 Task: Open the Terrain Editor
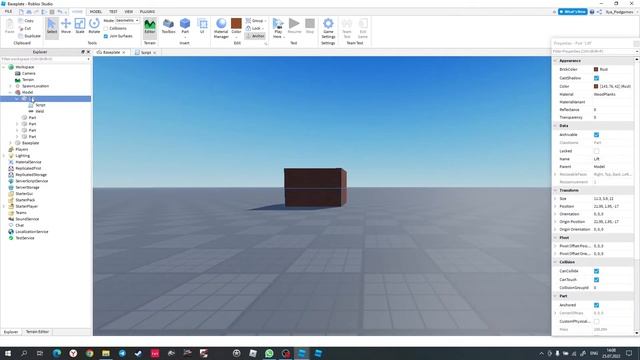point(150,27)
